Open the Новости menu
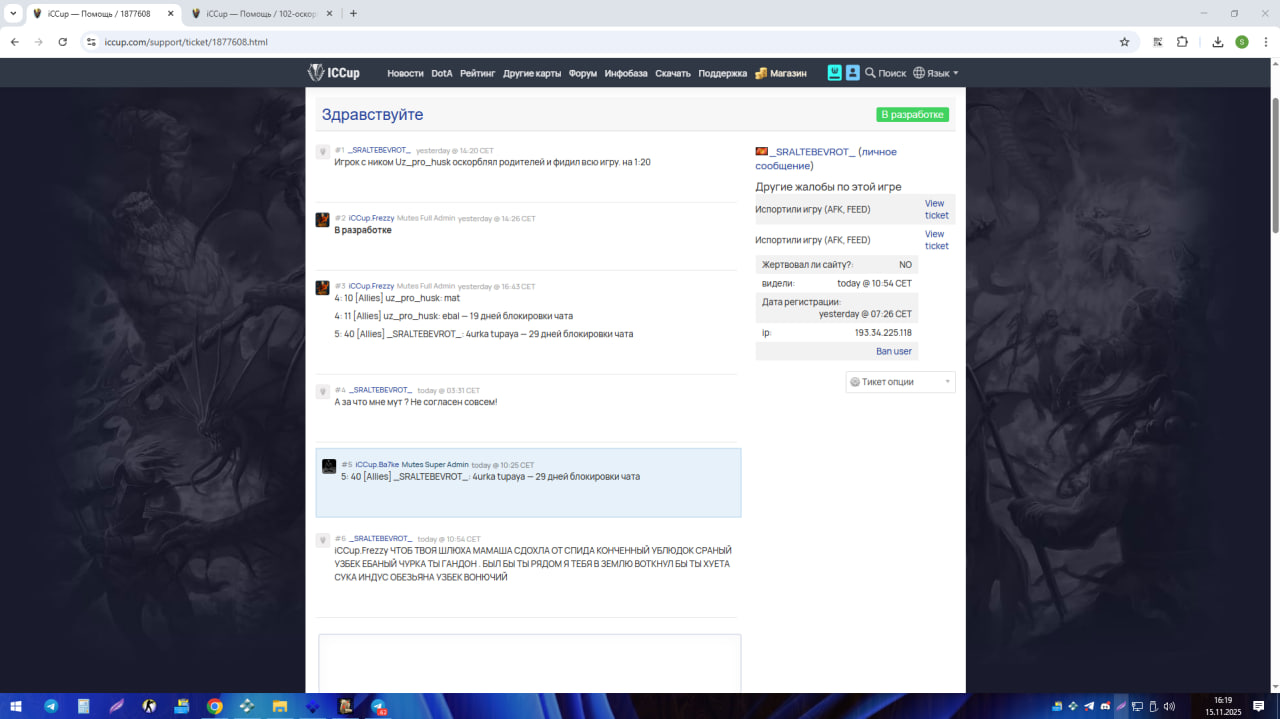Screen dimensions: 1280x719 (405, 73)
